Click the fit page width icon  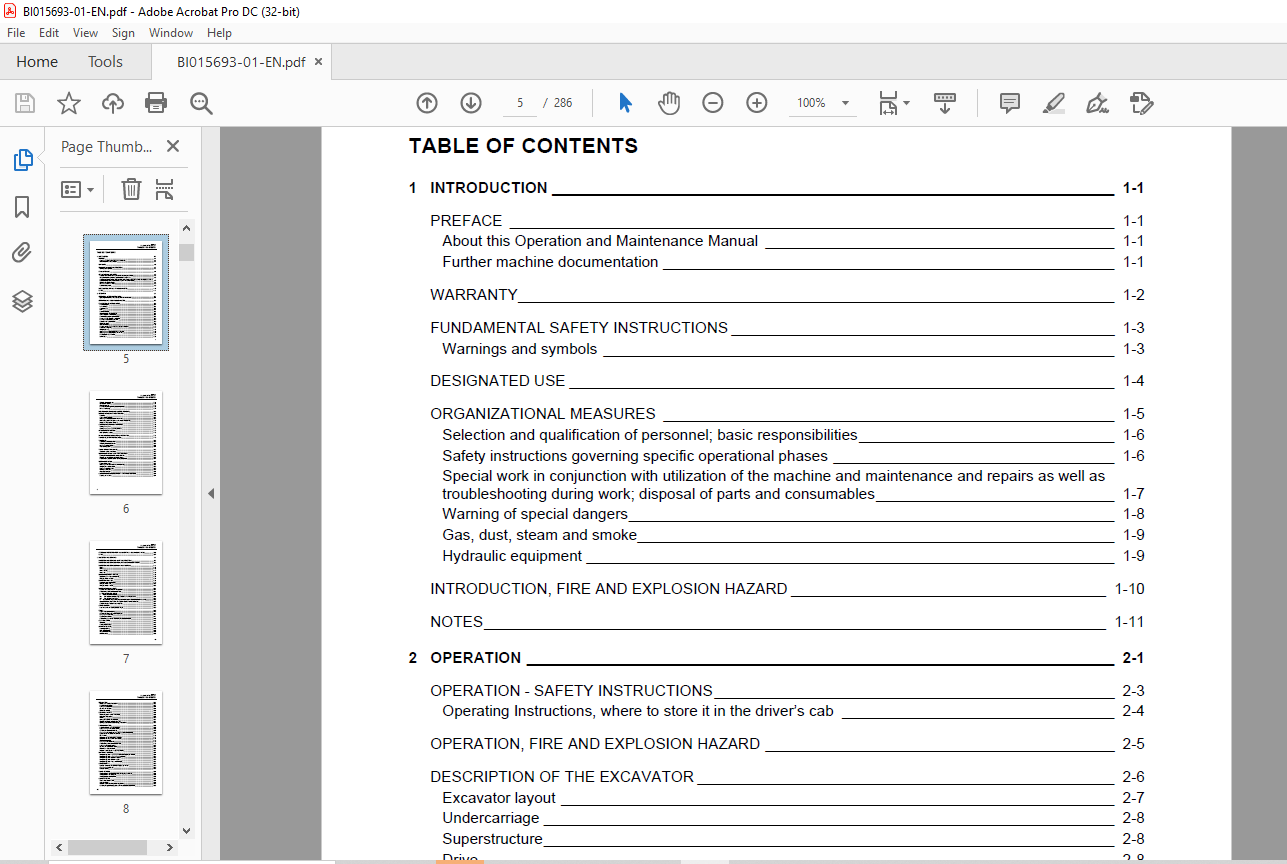tap(888, 103)
